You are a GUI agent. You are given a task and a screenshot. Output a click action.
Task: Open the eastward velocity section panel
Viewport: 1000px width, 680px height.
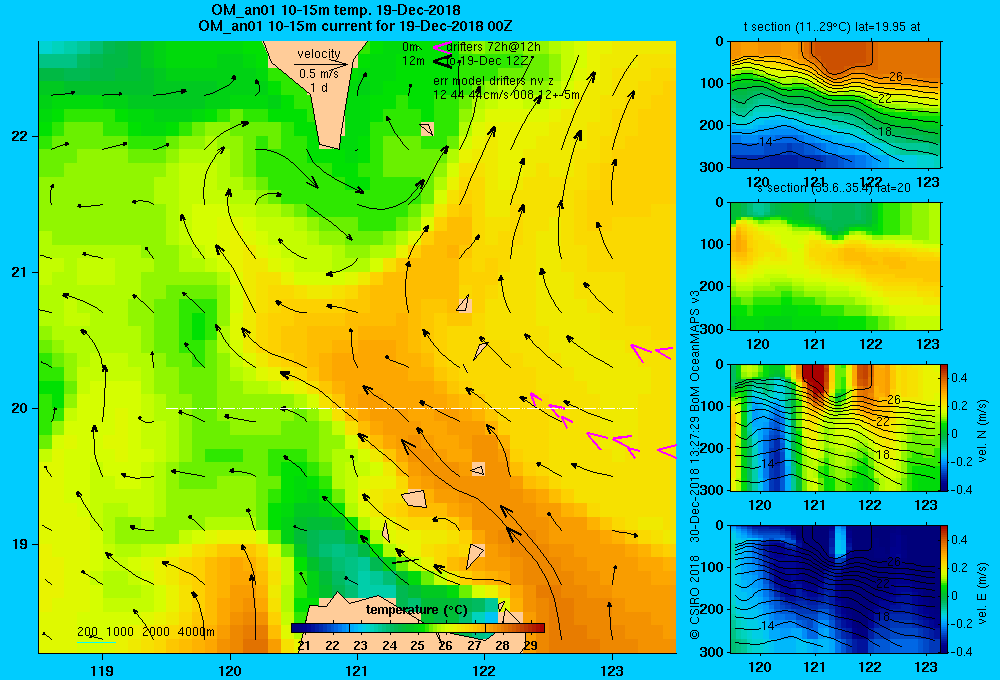pyautogui.click(x=835, y=589)
